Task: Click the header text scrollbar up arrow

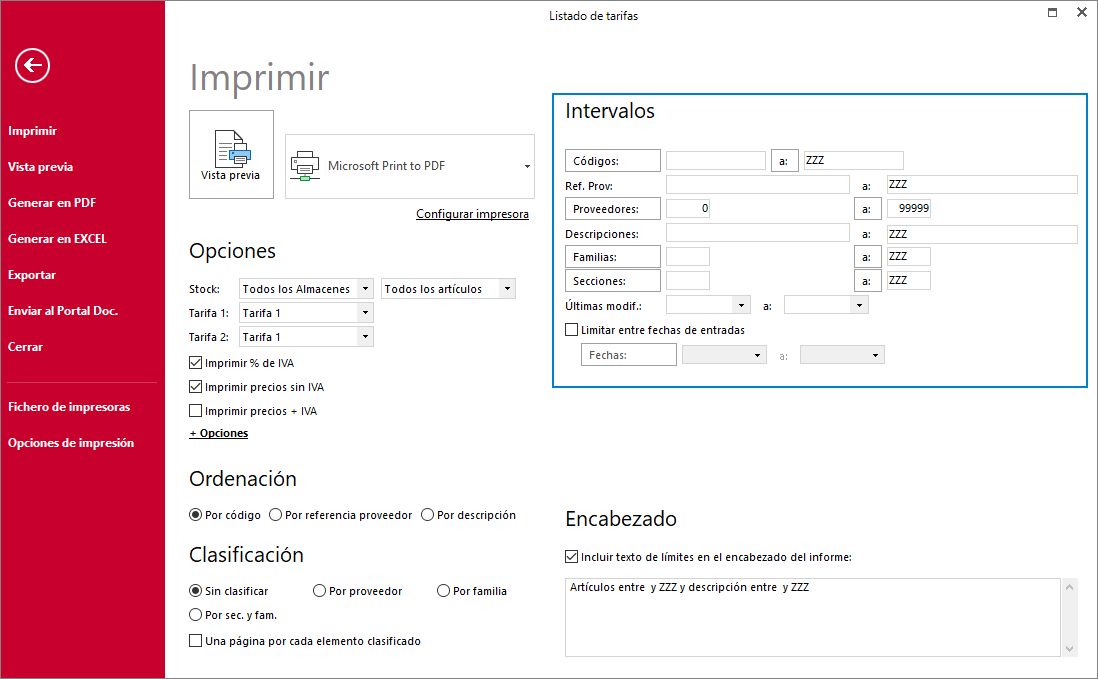Action: (1069, 587)
